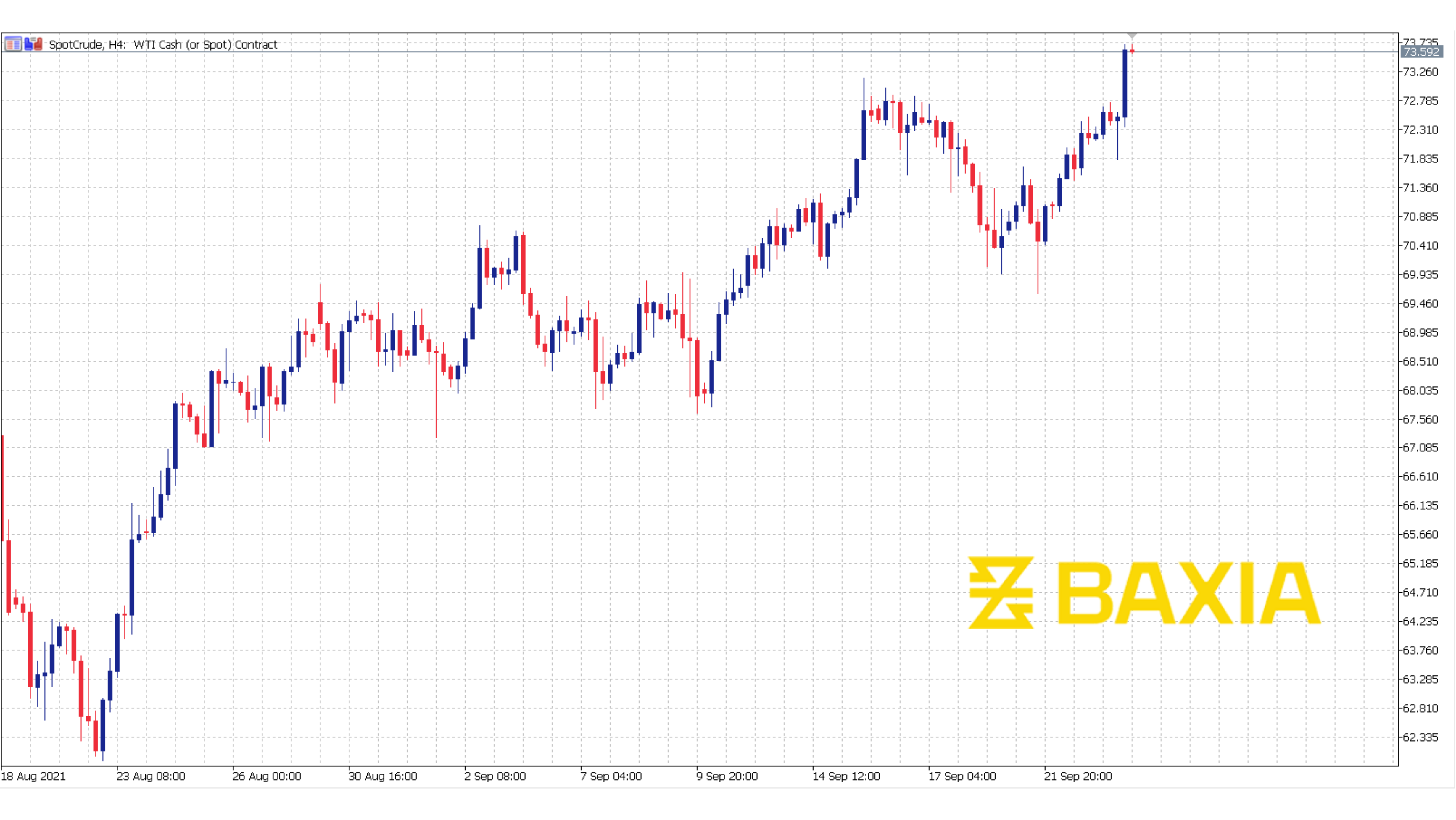The width and height of the screenshot is (1456, 820).
Task: Click the 73.260 price scale label
Action: [1420, 72]
